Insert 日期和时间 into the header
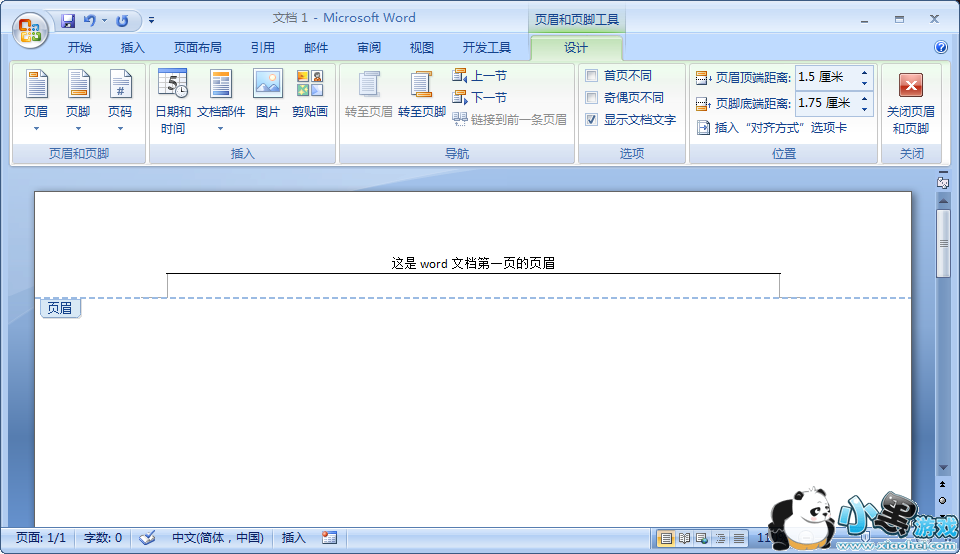 pos(173,101)
